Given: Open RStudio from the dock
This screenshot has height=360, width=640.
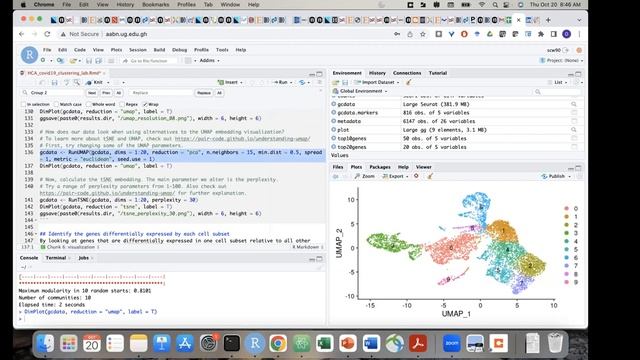Looking at the screenshot, I should 255,343.
